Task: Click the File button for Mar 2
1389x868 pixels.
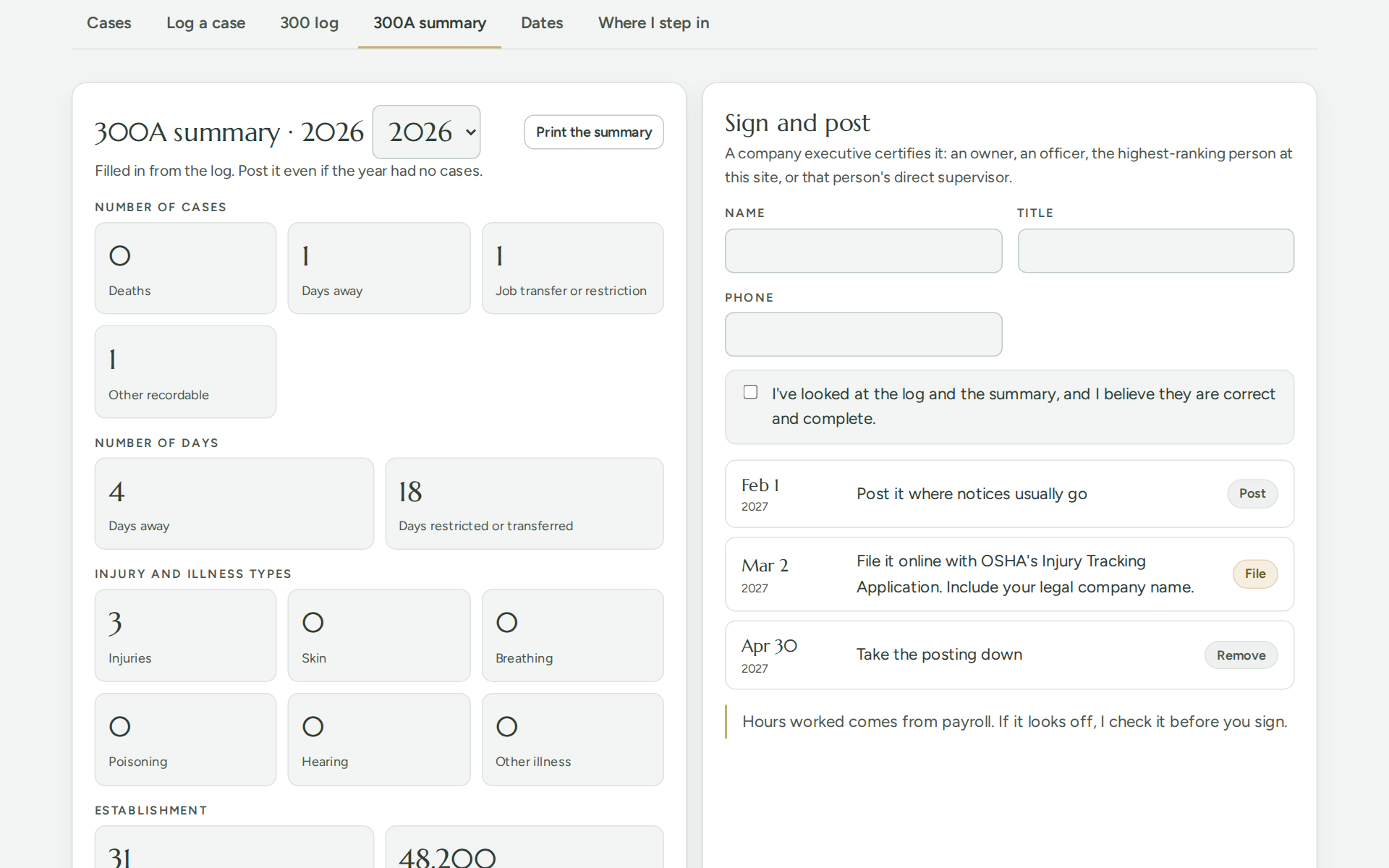Action: tap(1255, 574)
